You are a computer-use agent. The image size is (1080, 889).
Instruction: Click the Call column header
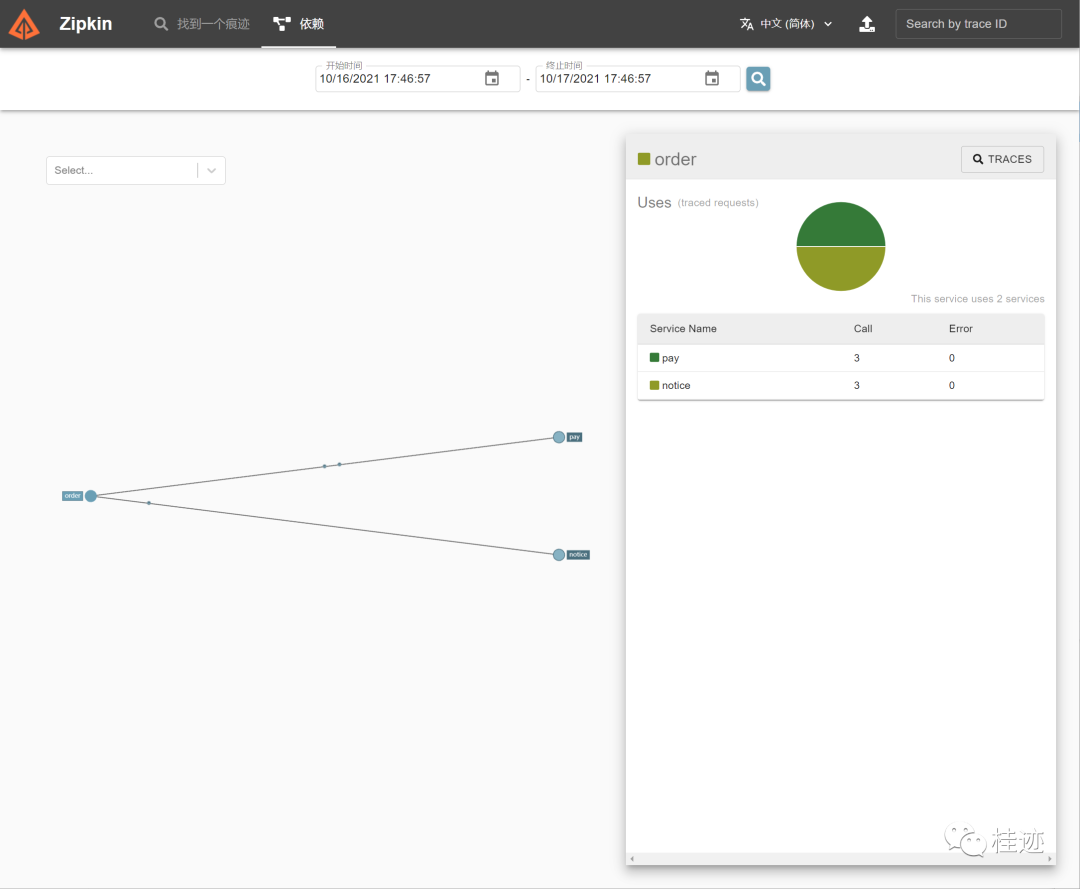[x=863, y=328]
